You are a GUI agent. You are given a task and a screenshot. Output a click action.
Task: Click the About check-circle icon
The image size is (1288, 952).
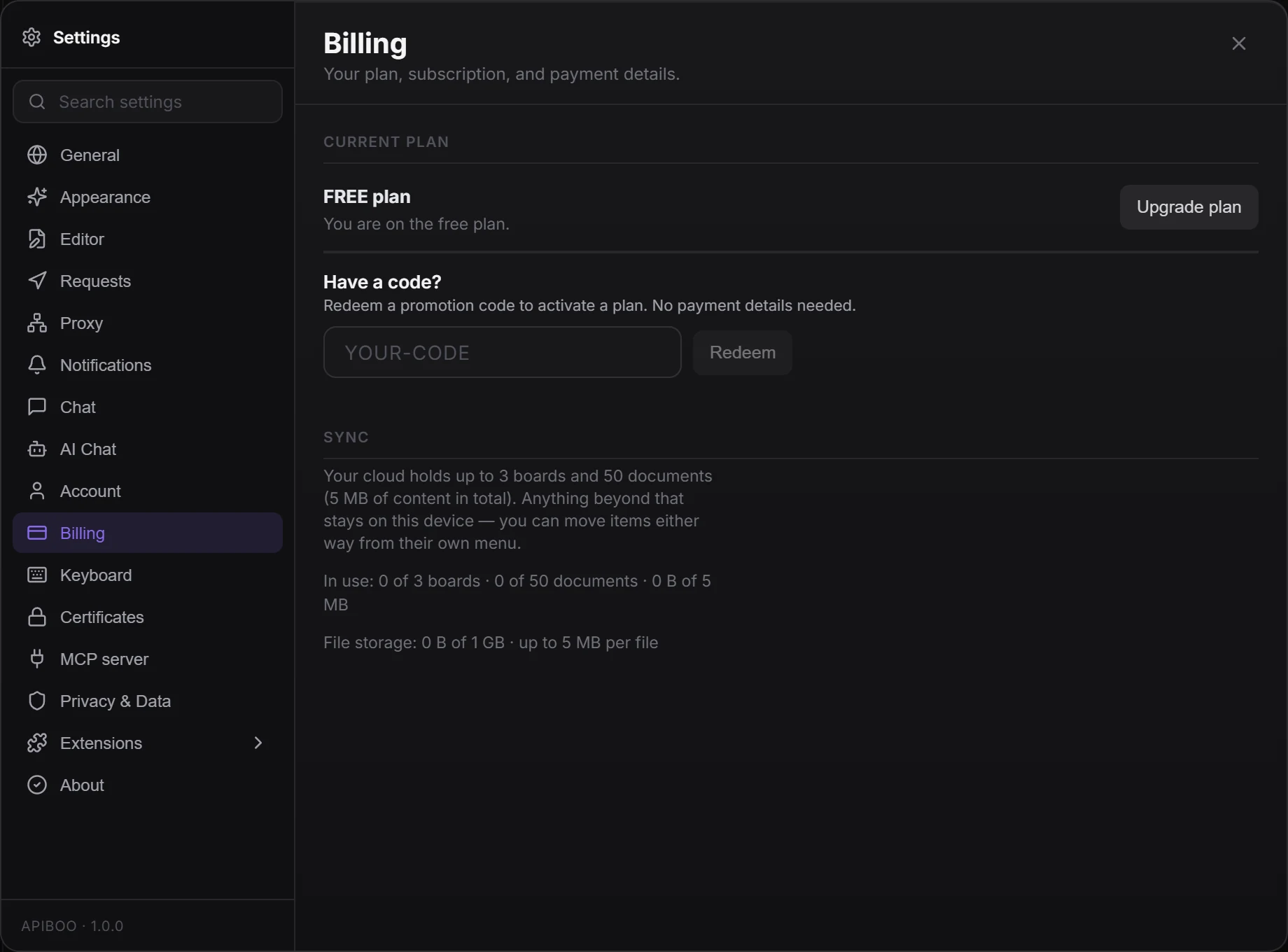37,785
